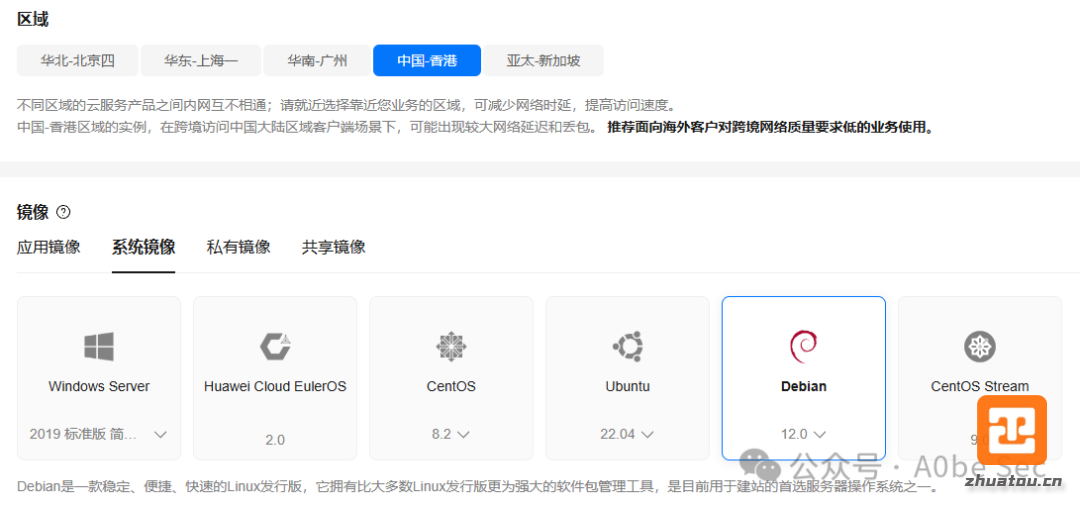Switch to the 共享镜像 tab
The image size is (1080, 510).
tap(333, 247)
